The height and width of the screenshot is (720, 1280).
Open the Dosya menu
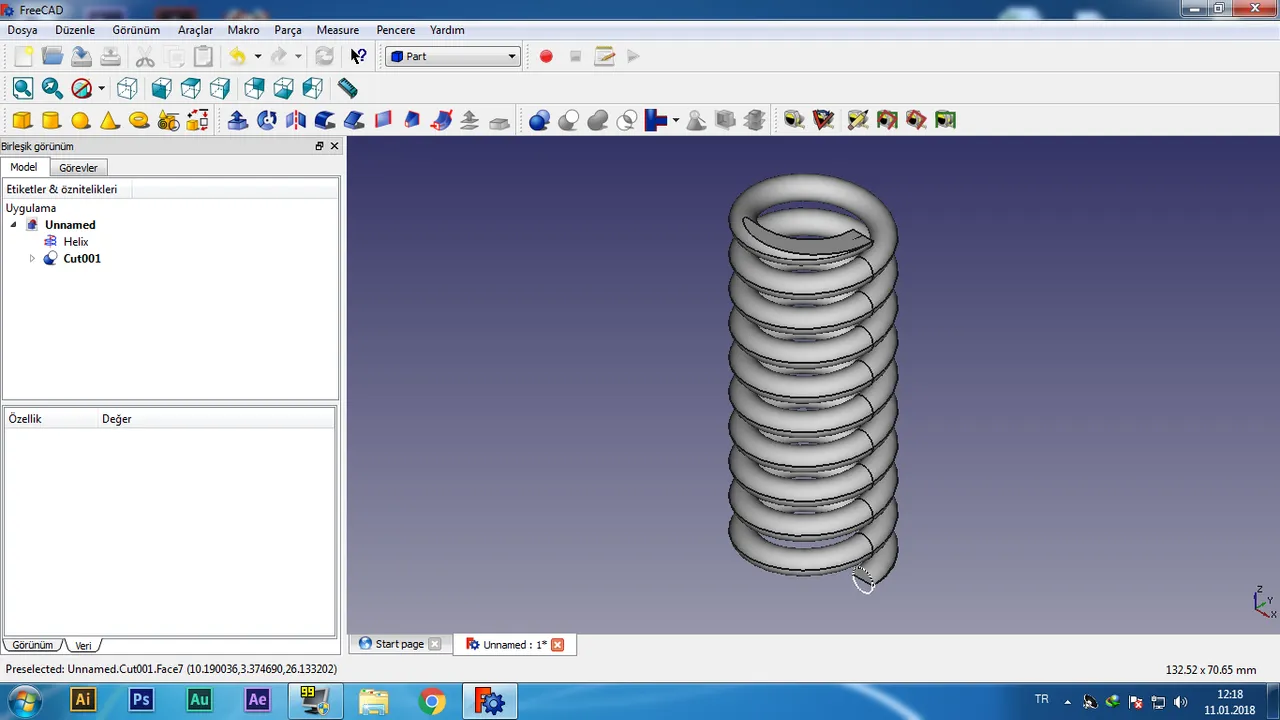(23, 30)
